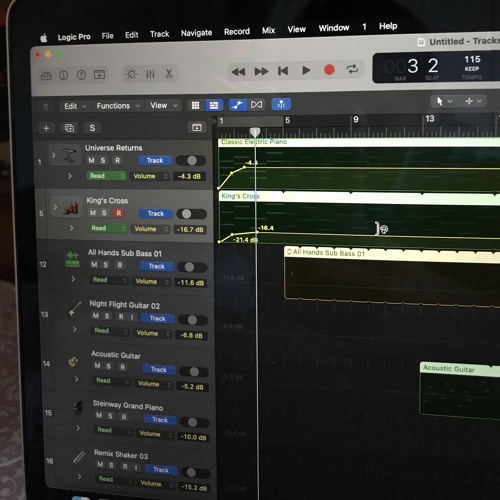Start recording with red Record button

[329, 70]
